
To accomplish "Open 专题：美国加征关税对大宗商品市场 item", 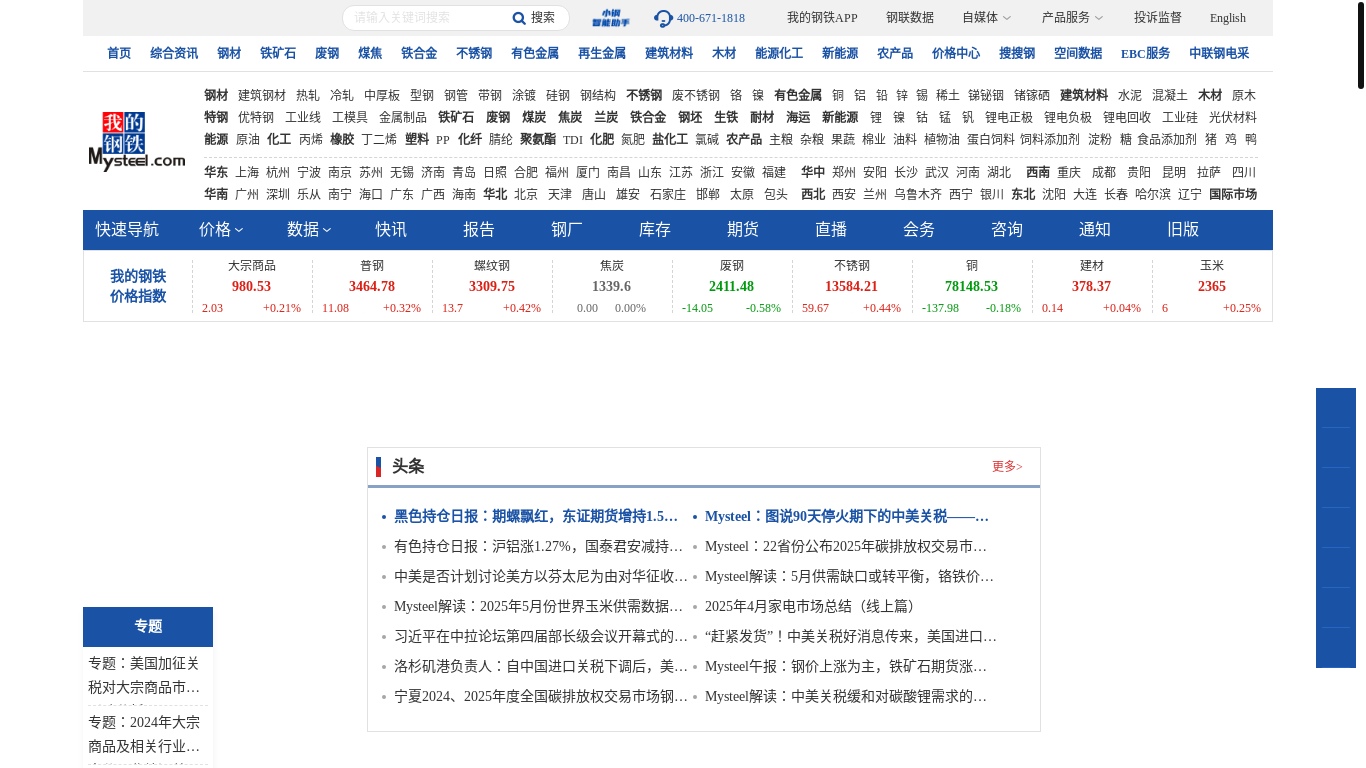I will click(x=148, y=675).
